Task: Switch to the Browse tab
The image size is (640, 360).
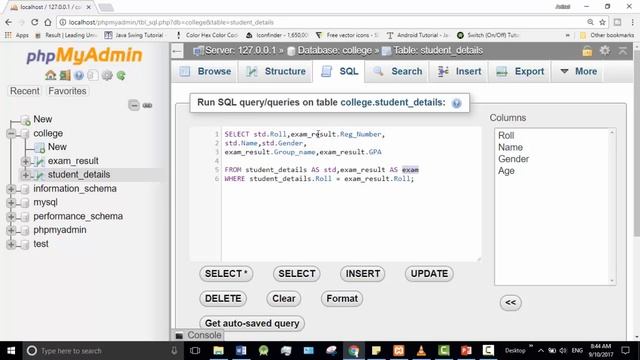Action: (206, 71)
